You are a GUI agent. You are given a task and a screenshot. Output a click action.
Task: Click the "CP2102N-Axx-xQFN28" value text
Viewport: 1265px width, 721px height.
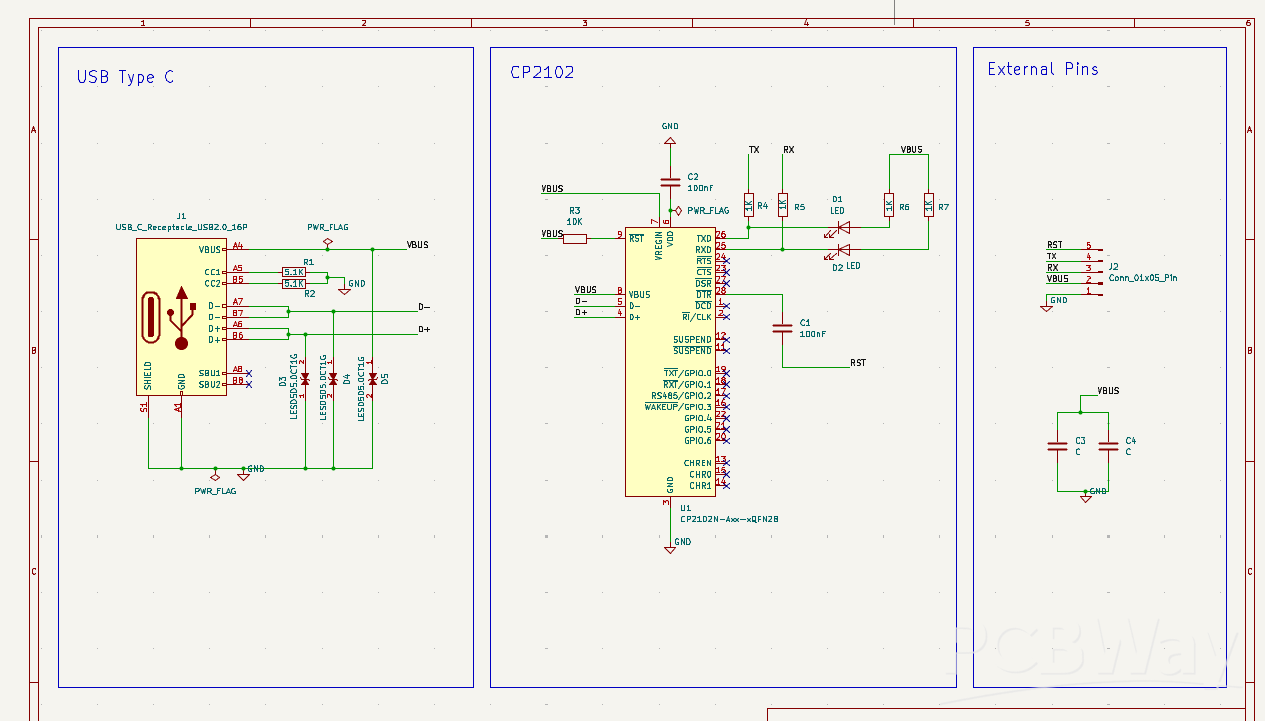(x=729, y=520)
